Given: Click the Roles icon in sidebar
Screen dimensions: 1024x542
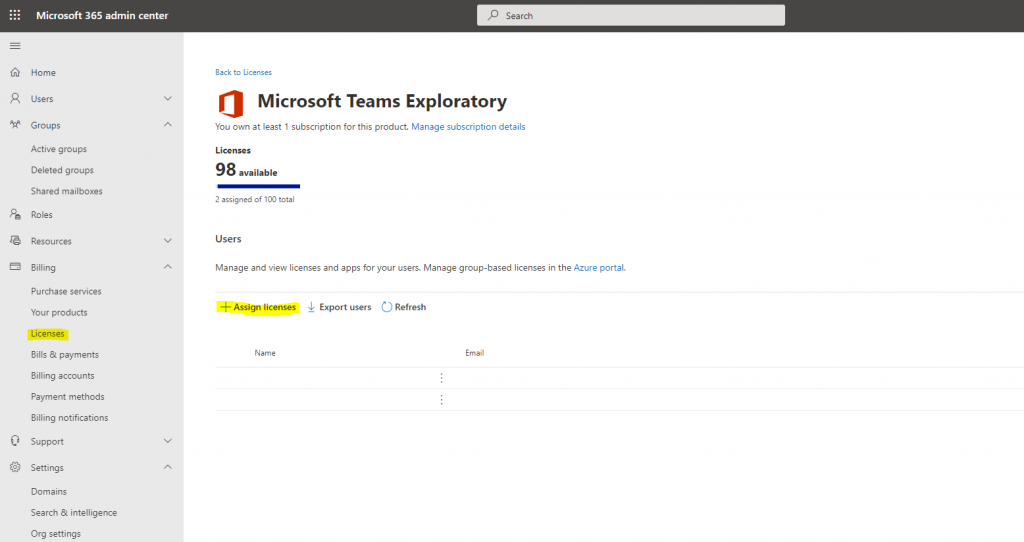Looking at the screenshot, I should pos(15,214).
